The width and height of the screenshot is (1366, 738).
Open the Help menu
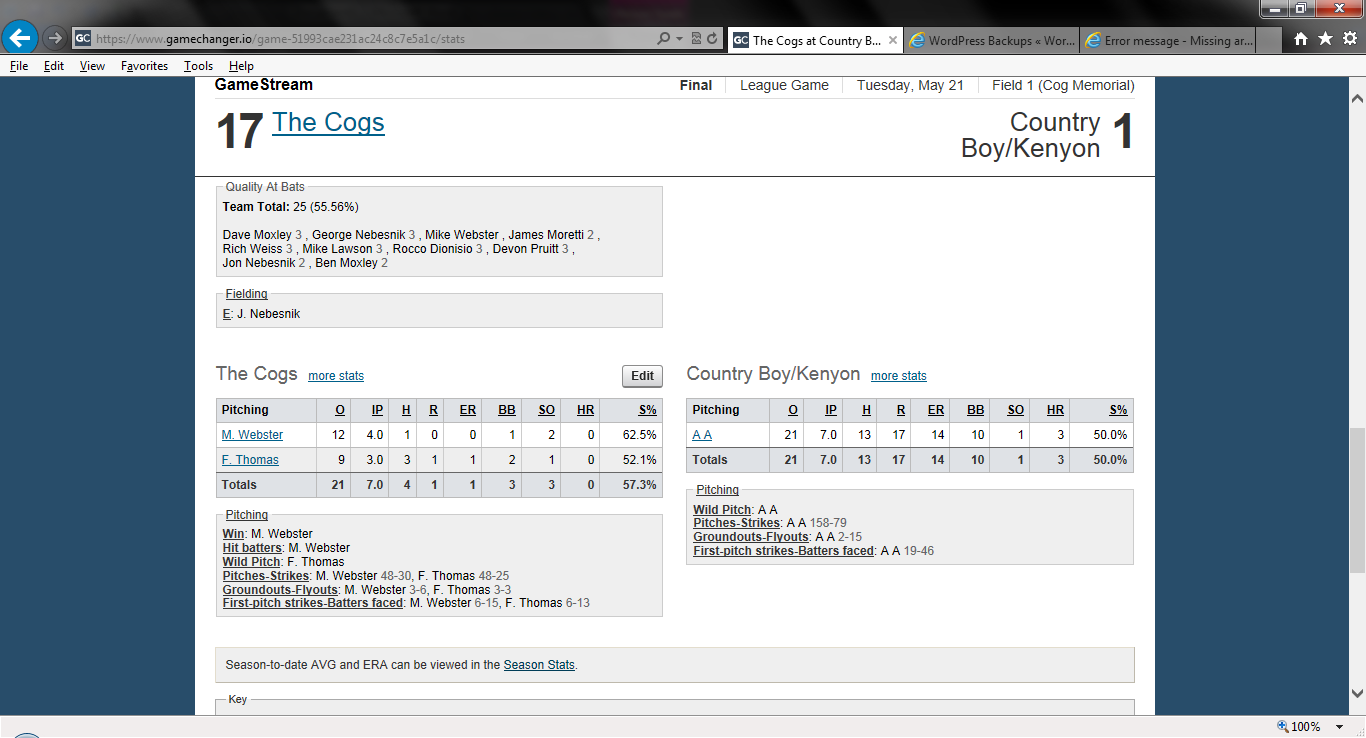[x=241, y=66]
